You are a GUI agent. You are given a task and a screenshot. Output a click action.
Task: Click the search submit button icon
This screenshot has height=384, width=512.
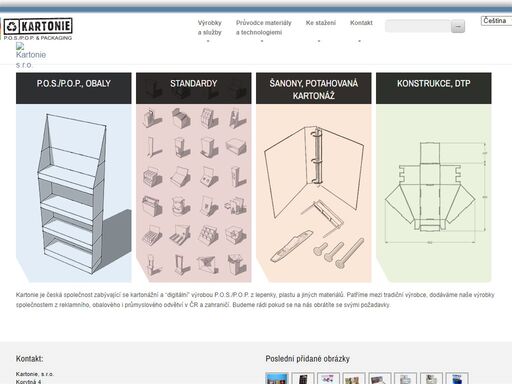tap(458, 26)
